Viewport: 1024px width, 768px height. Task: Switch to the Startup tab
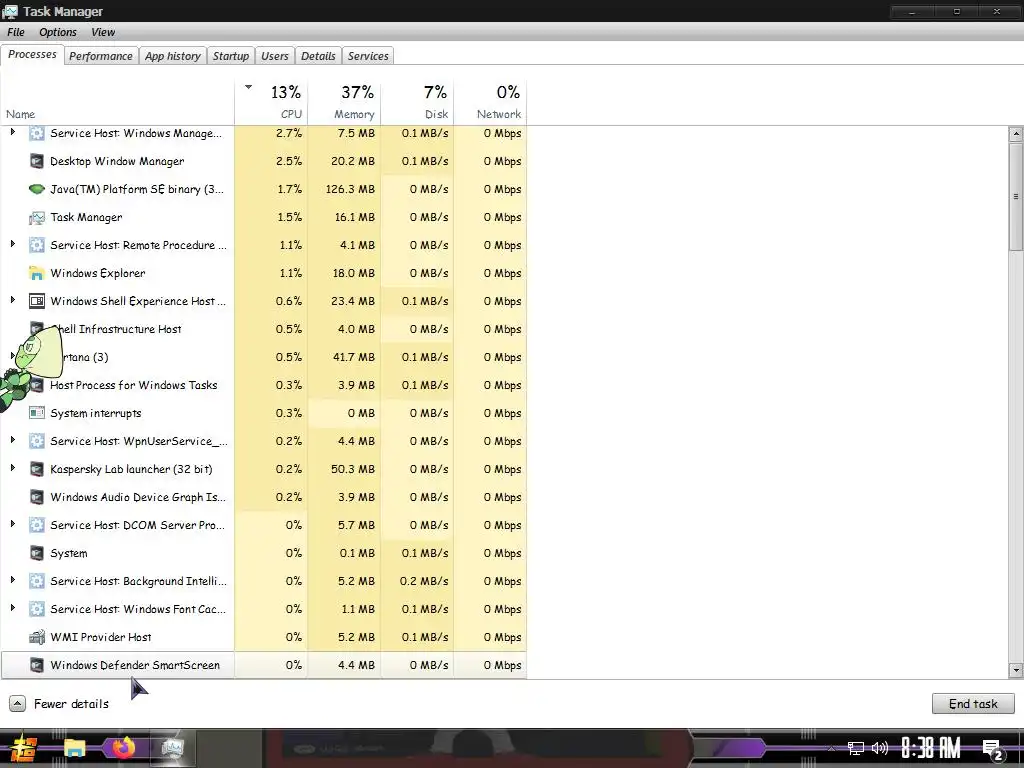231,56
